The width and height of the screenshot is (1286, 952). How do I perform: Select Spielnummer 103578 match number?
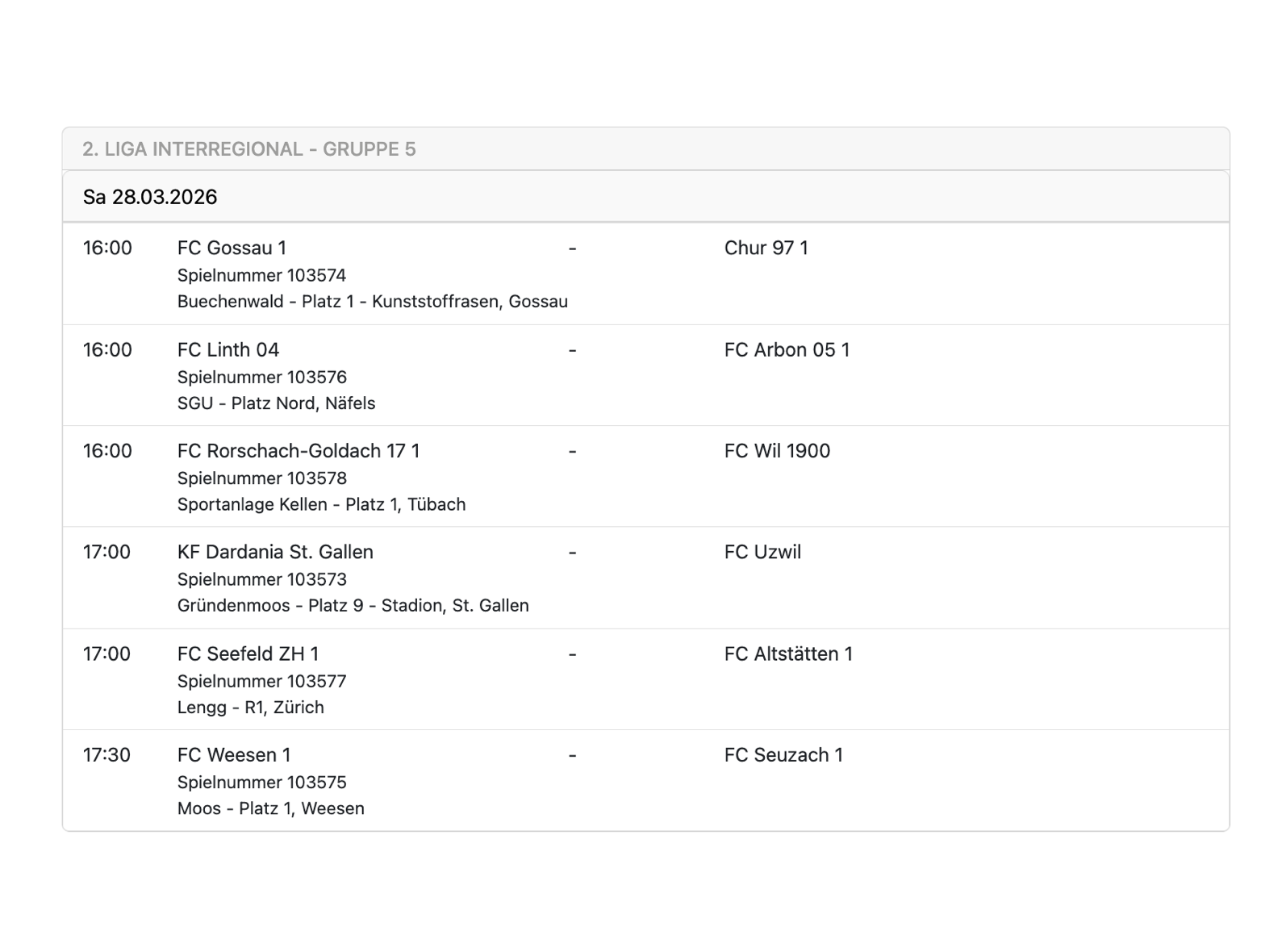click(261, 478)
